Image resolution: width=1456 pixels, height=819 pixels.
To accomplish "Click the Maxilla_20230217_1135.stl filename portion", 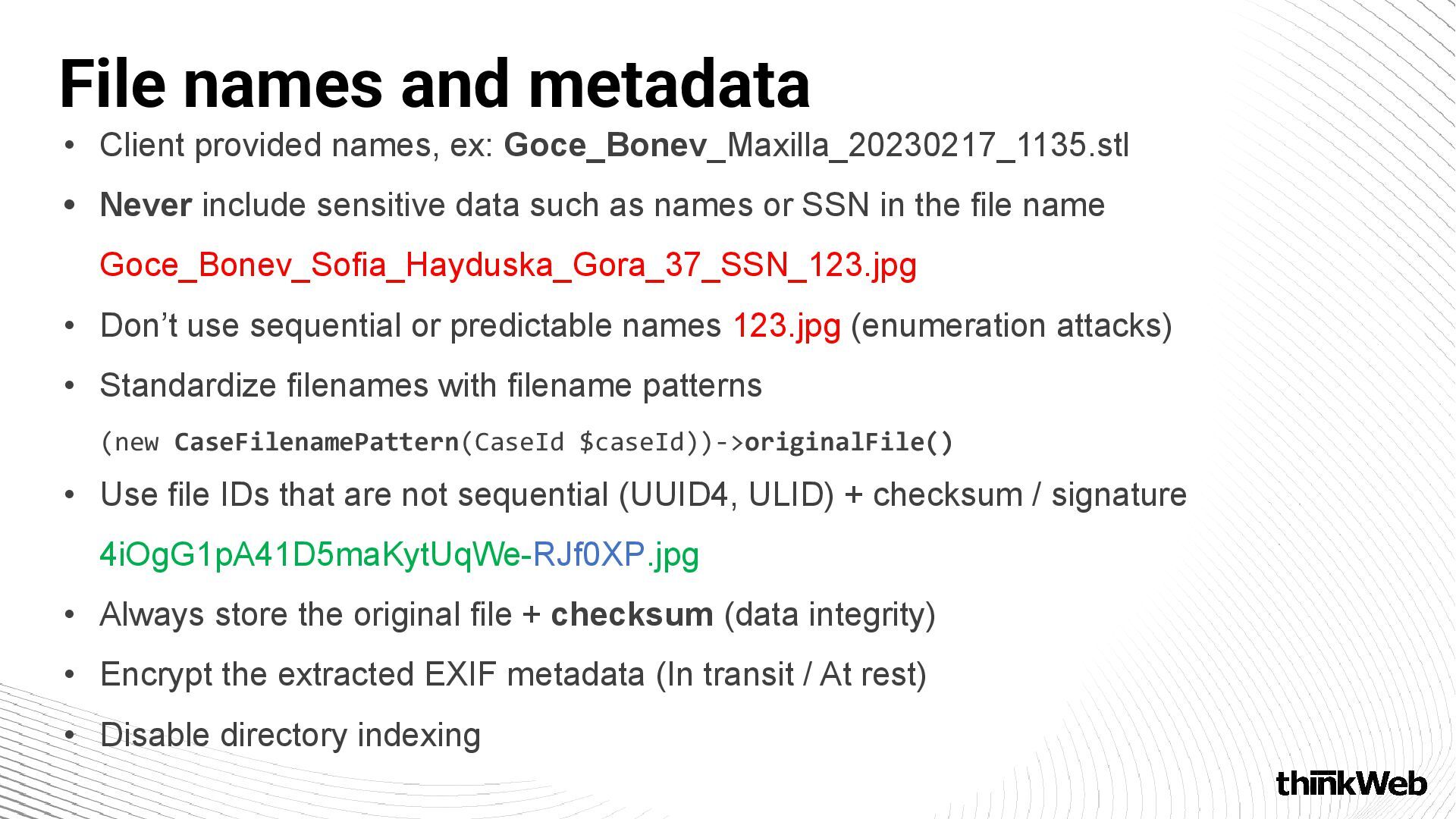I will 928,145.
